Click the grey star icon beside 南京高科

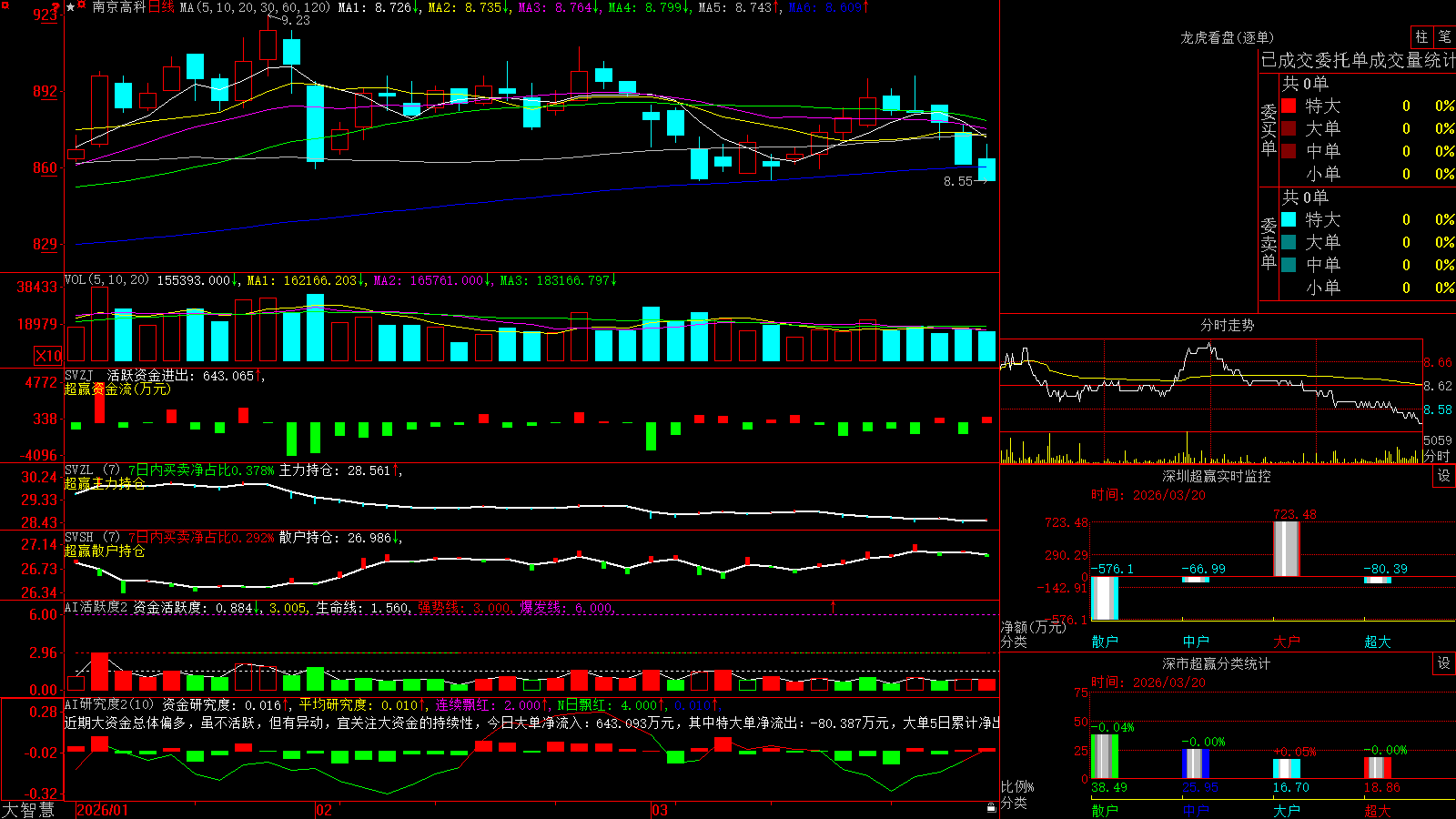(x=71, y=7)
